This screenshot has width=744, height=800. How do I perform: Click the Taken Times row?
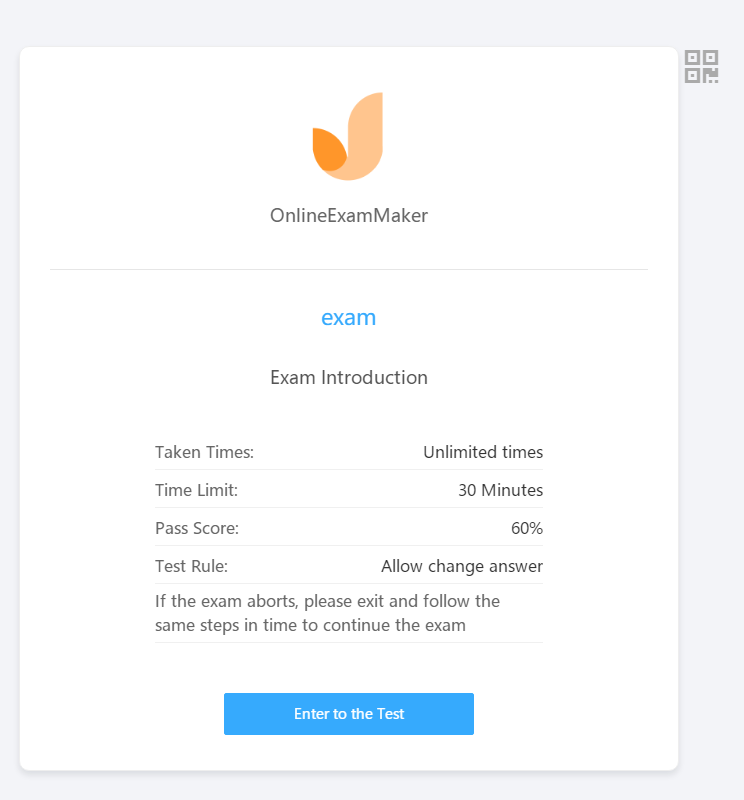(x=349, y=452)
